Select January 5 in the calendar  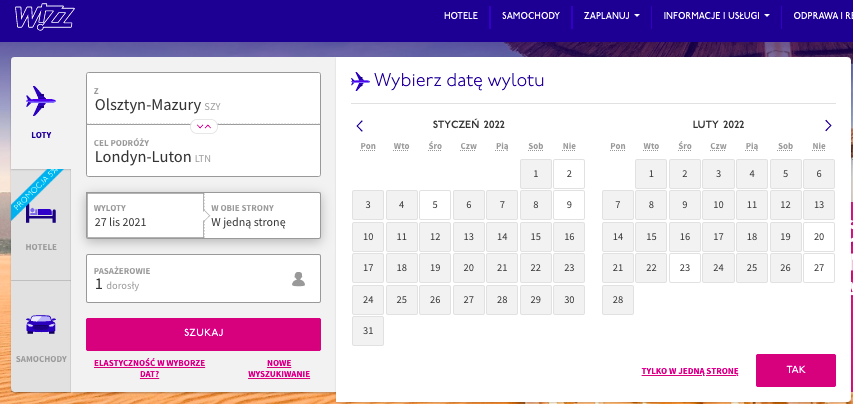(435, 205)
